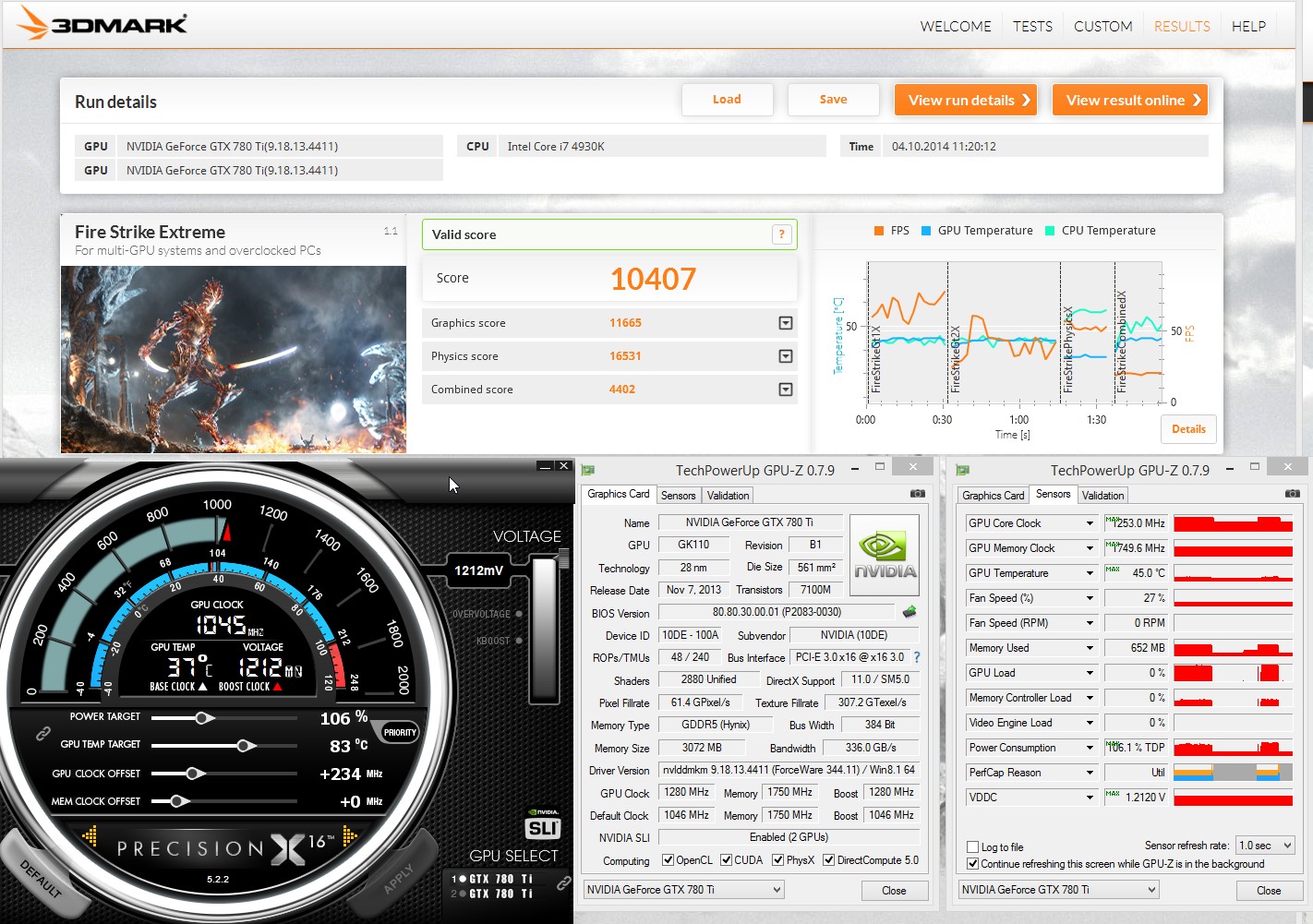Screen dimensions: 1313x924
Task: Click the right yellow arrow beside Precision X logo
Action: tap(350, 836)
